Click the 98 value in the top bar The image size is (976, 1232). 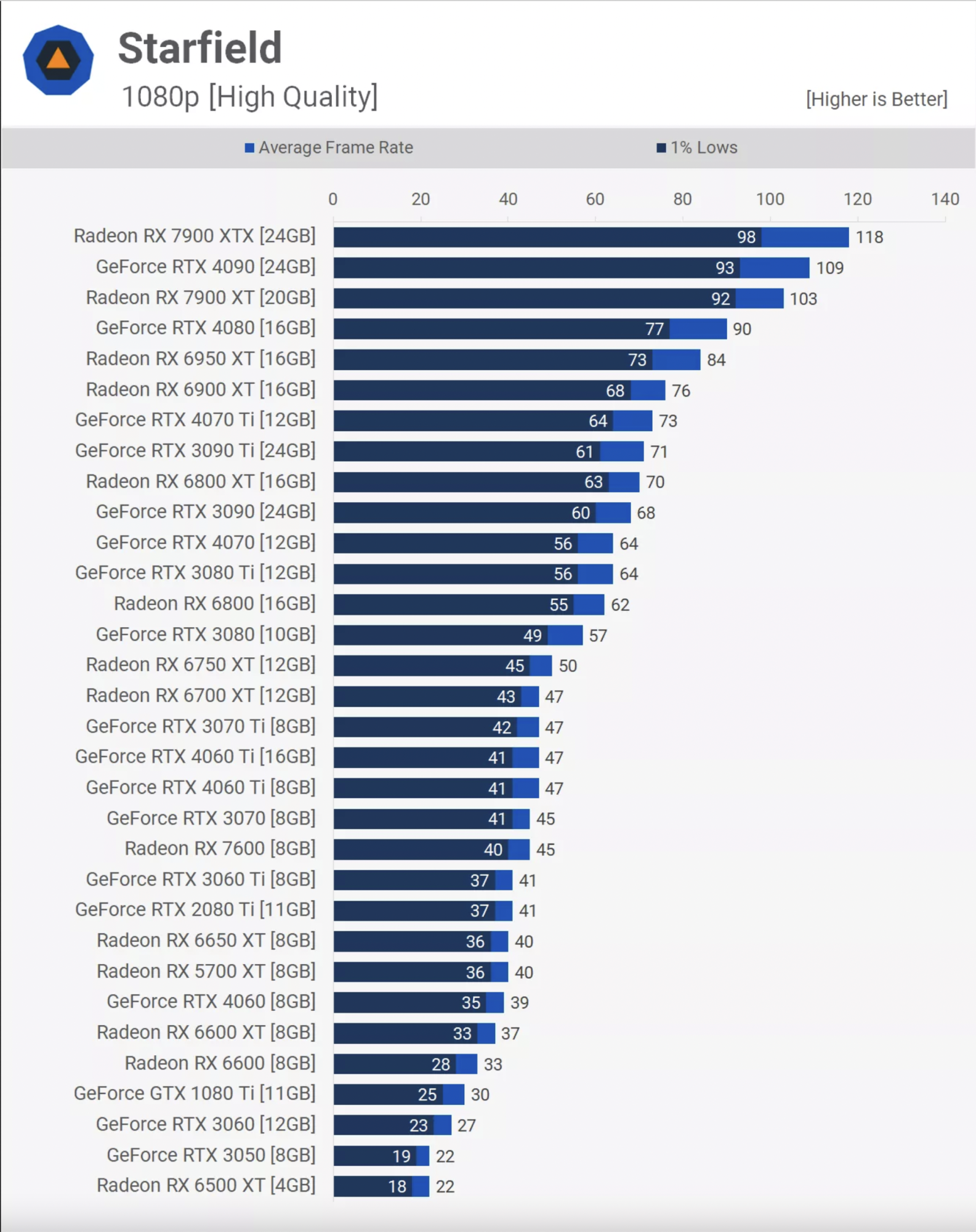(746, 237)
